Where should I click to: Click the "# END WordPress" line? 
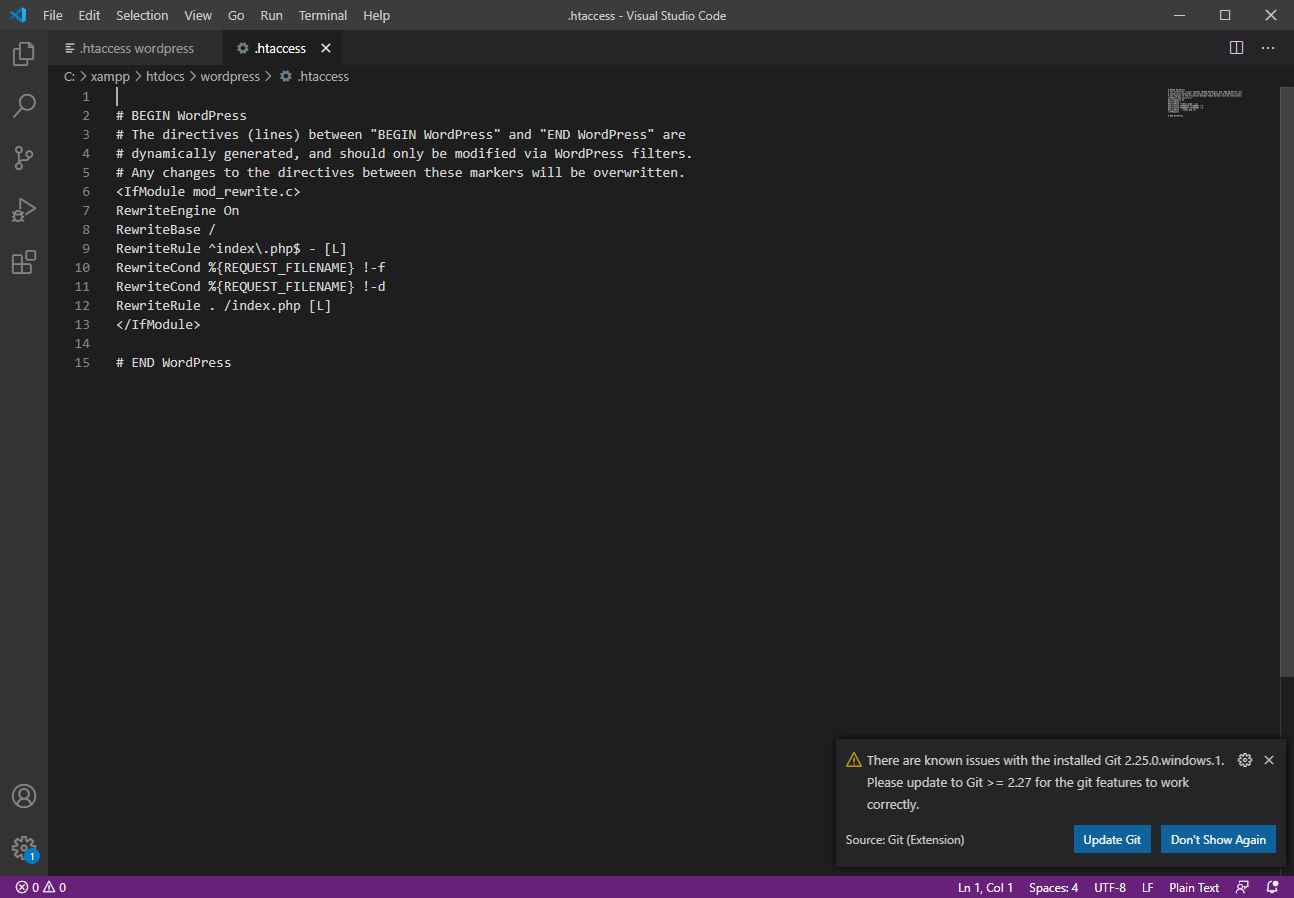tap(173, 362)
